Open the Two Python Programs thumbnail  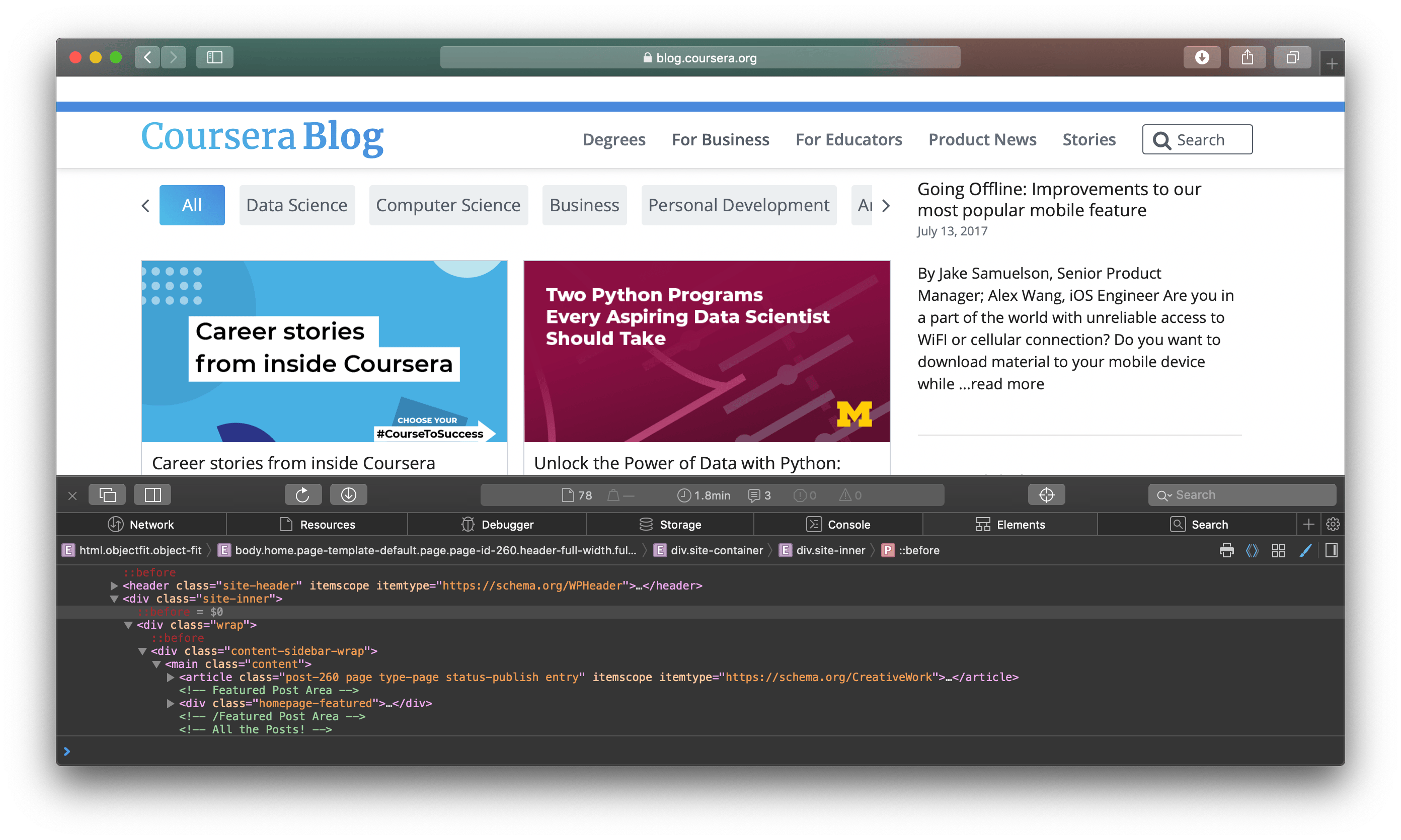[707, 352]
